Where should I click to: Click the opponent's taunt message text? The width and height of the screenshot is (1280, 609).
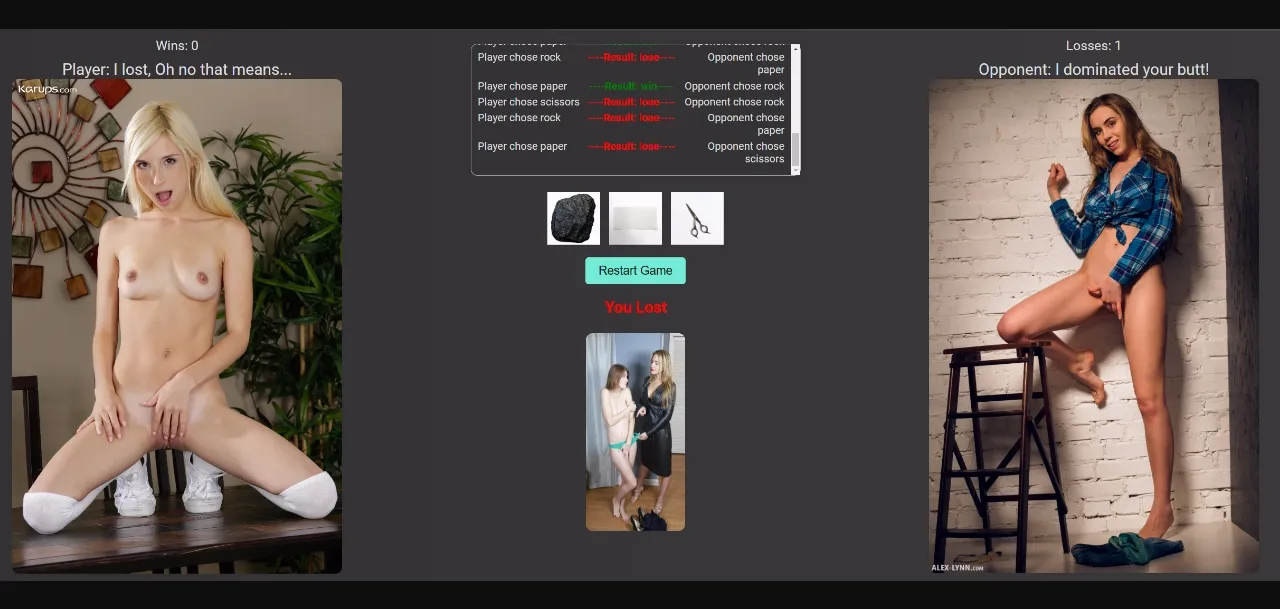tap(1094, 69)
